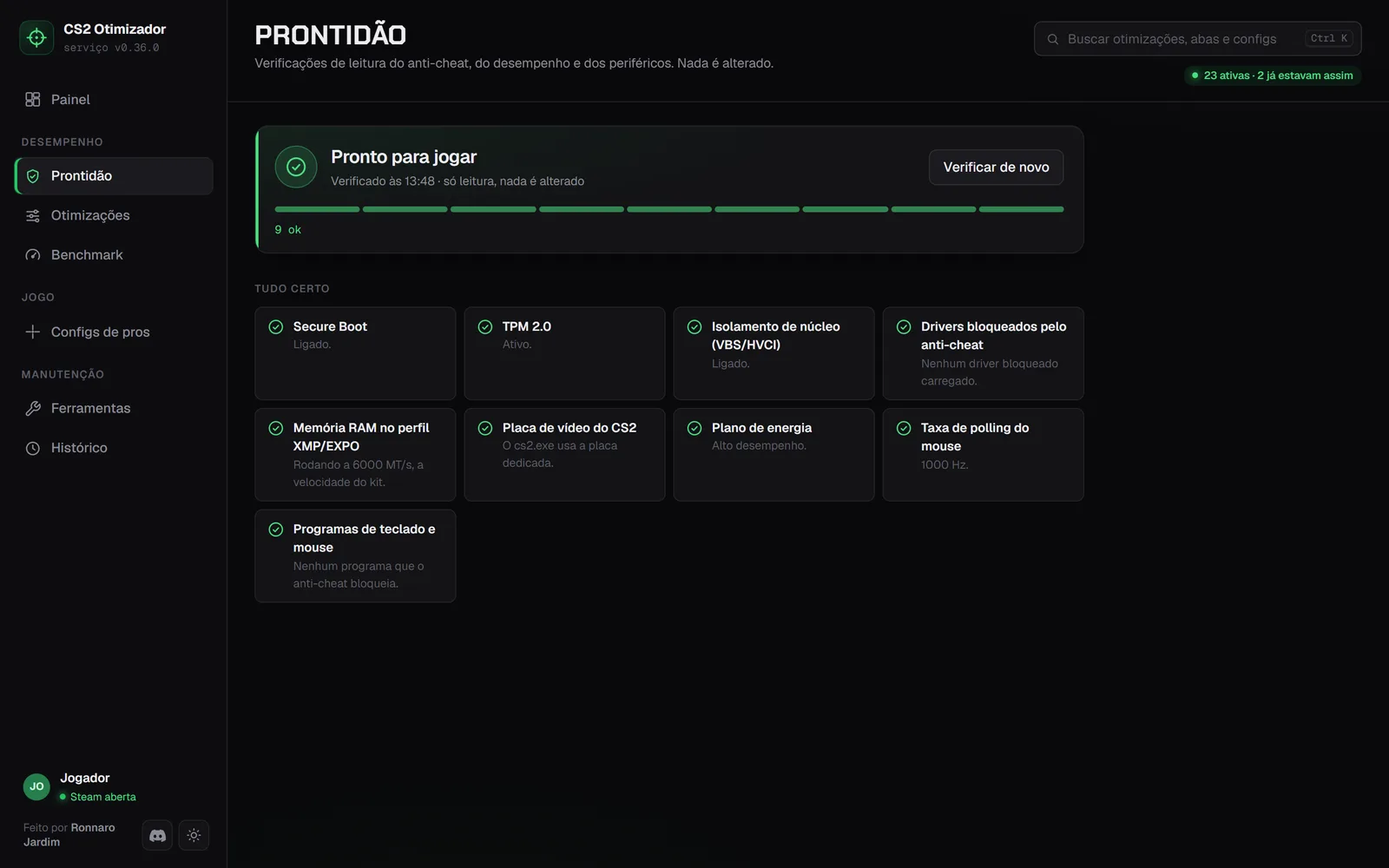Click the JO user avatar
The width and height of the screenshot is (1389, 868).
coord(36,786)
